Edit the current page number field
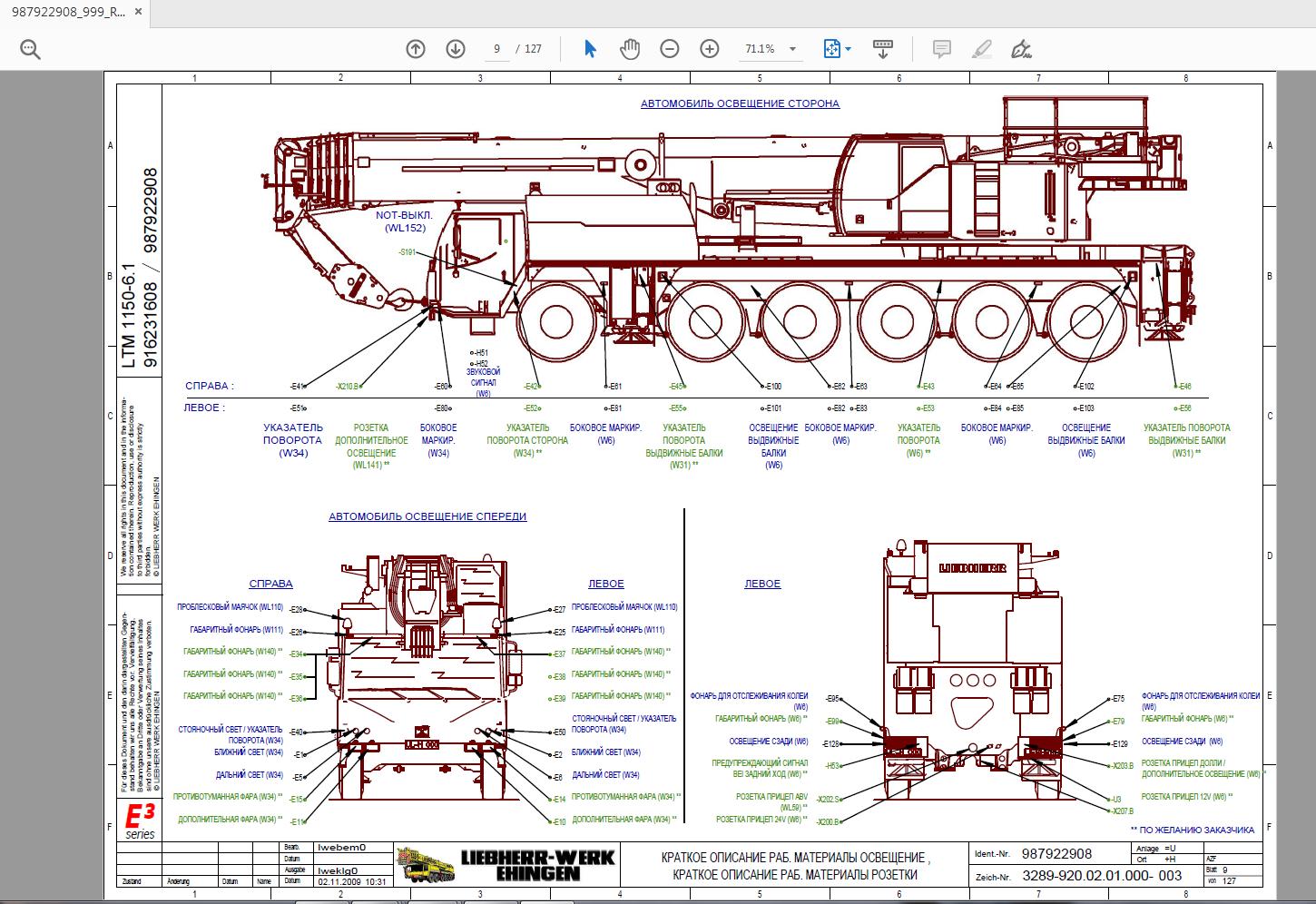Screen dimensions: 1316x904 point(496,49)
